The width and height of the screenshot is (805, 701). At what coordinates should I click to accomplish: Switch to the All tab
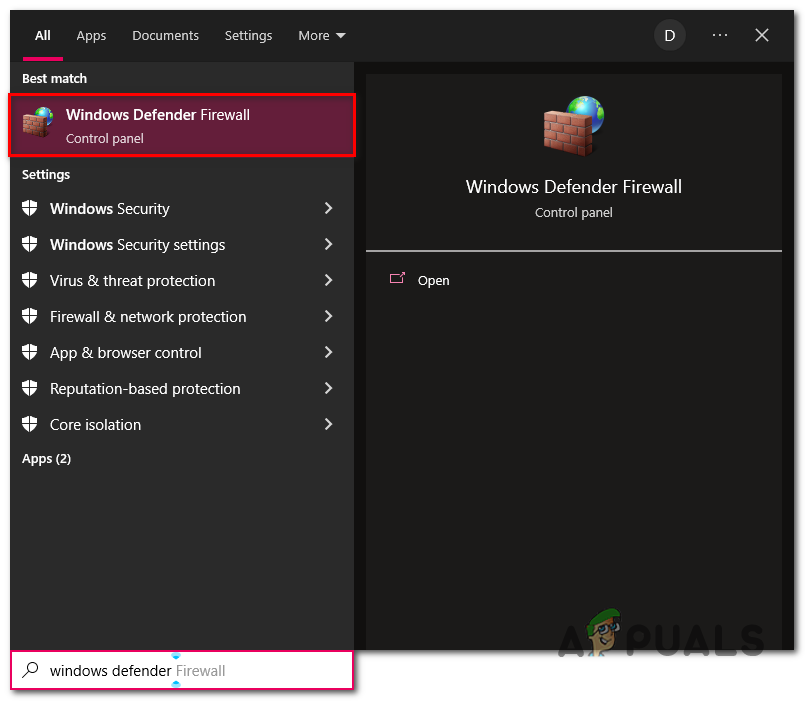[x=43, y=35]
